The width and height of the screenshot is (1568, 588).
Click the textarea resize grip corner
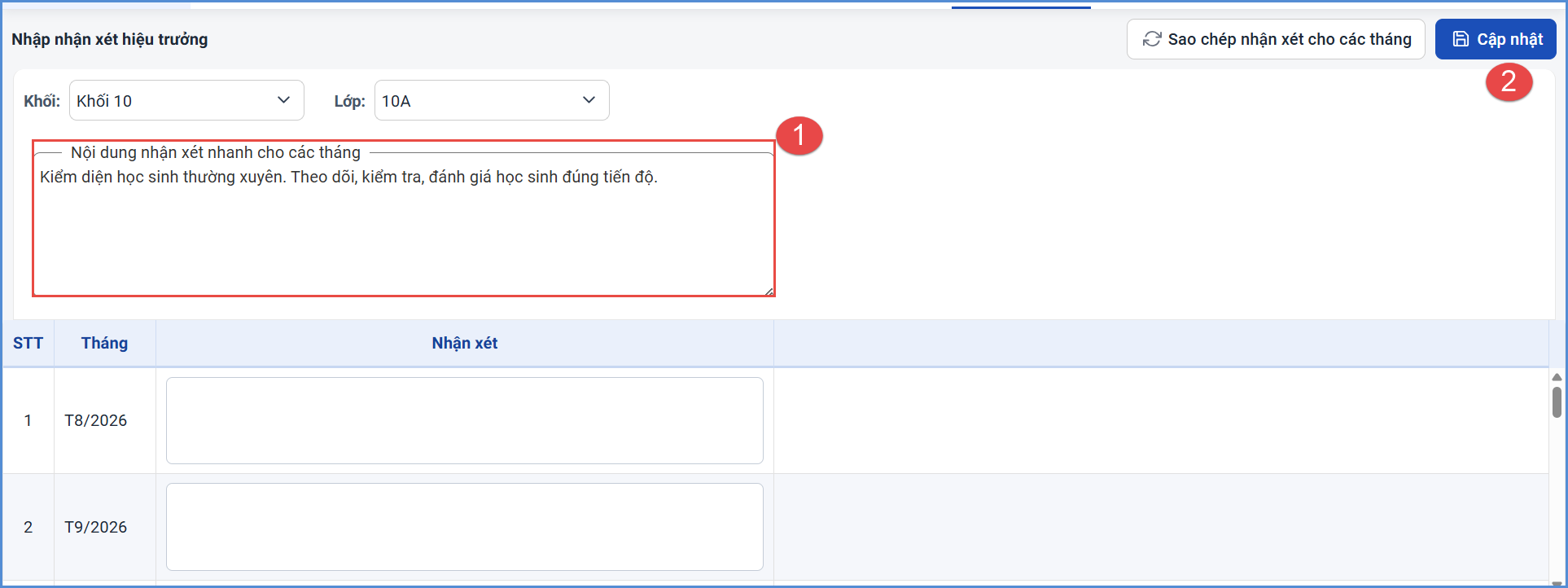[769, 291]
